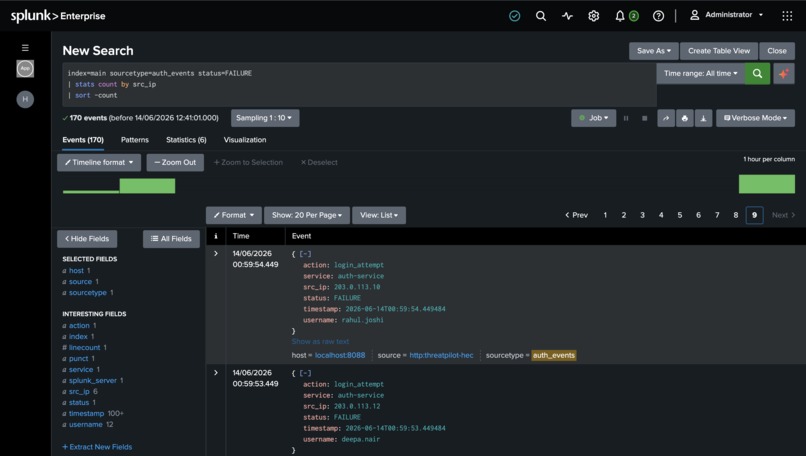Open Sampling 1:10 dropdown
Screen dimensions: 806x456
(265, 118)
